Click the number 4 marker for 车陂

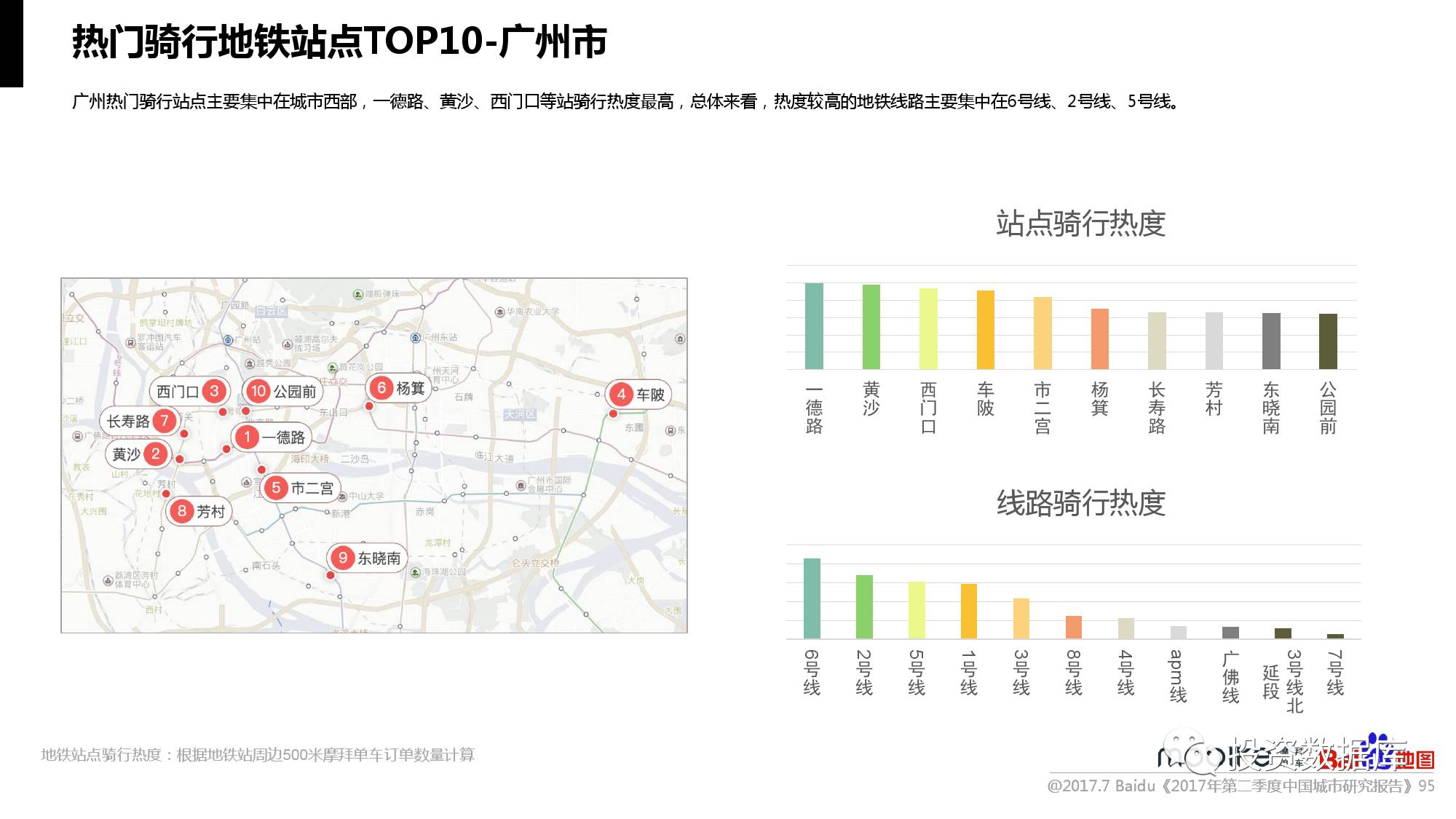point(621,395)
